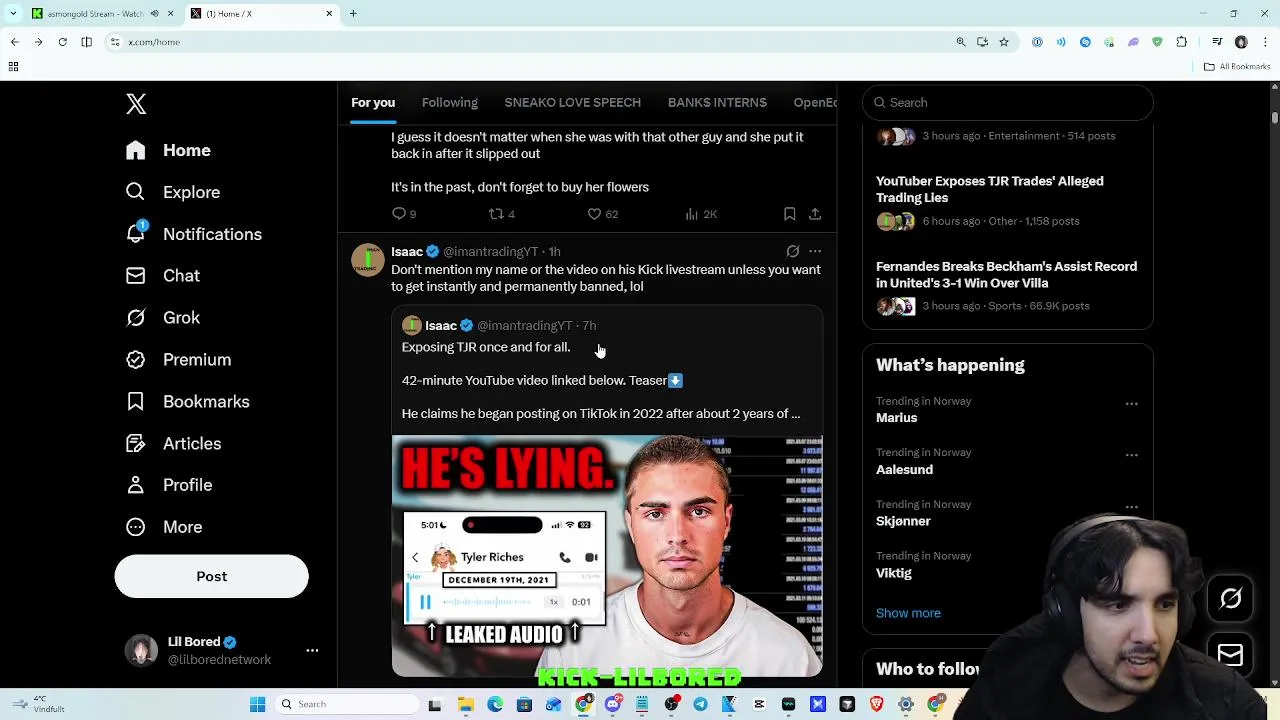Repost the flowers post with 4 reposts
Screen dimensions: 1280x720
pos(501,214)
